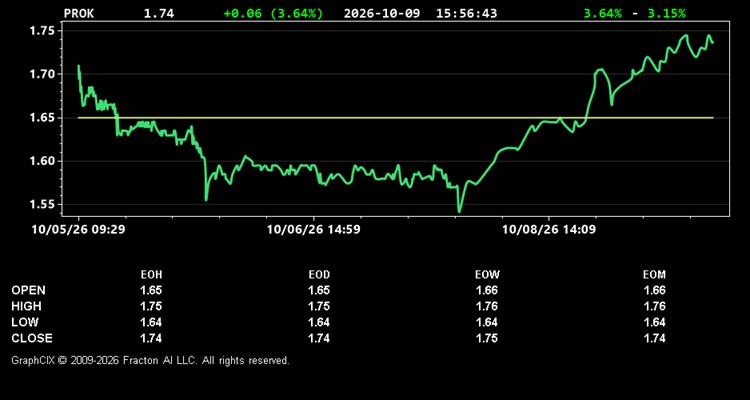
Task: Click the EOD column header
Action: [319, 275]
